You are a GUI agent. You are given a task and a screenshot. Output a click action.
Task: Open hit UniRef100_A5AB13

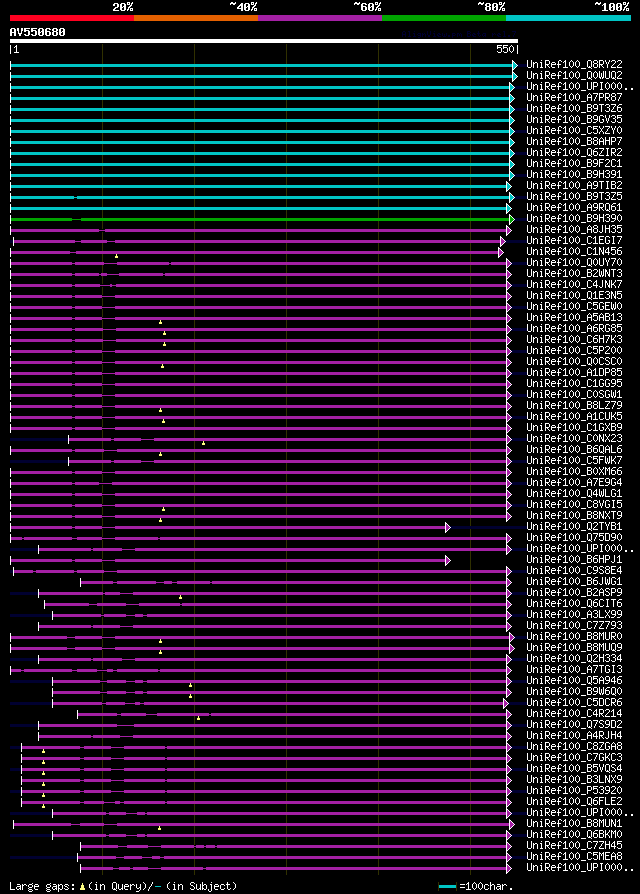click(x=574, y=318)
